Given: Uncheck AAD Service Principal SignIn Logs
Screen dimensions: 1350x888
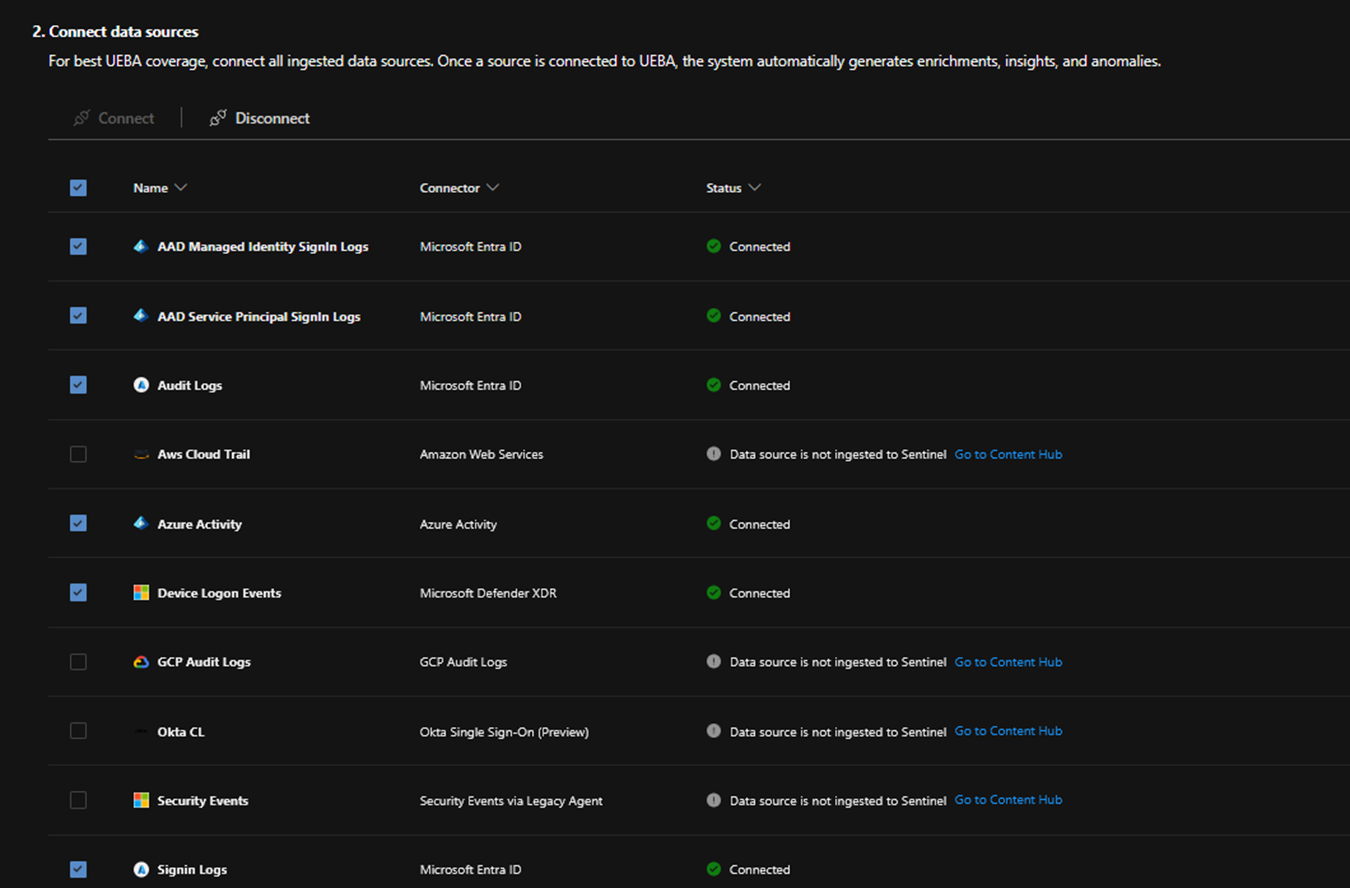Looking at the screenshot, I should (x=78, y=316).
